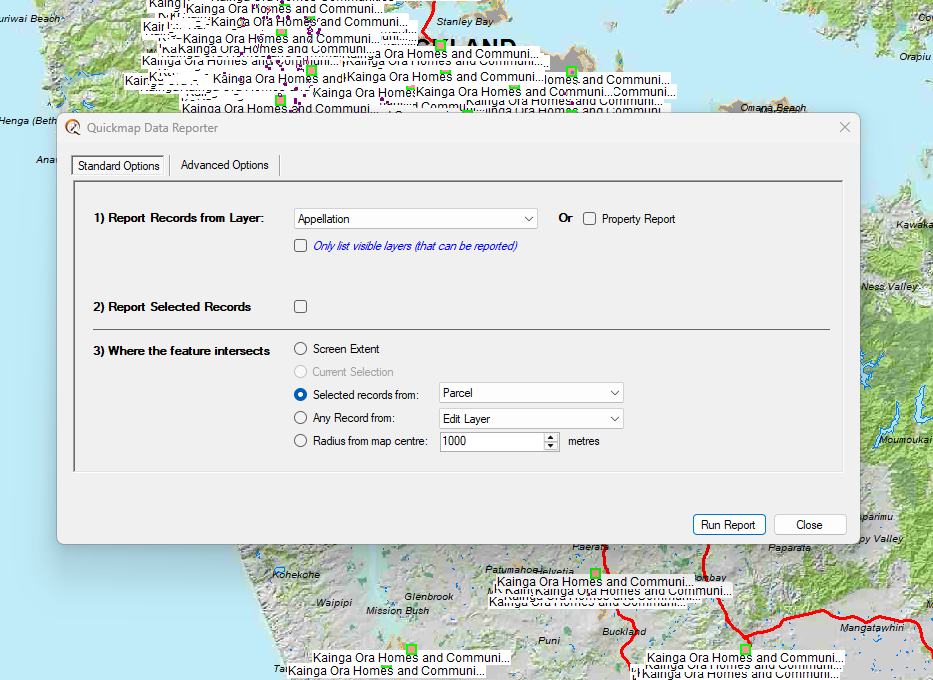This screenshot has height=680, width=933.
Task: Select the Standard Options tab
Action: tap(119, 166)
